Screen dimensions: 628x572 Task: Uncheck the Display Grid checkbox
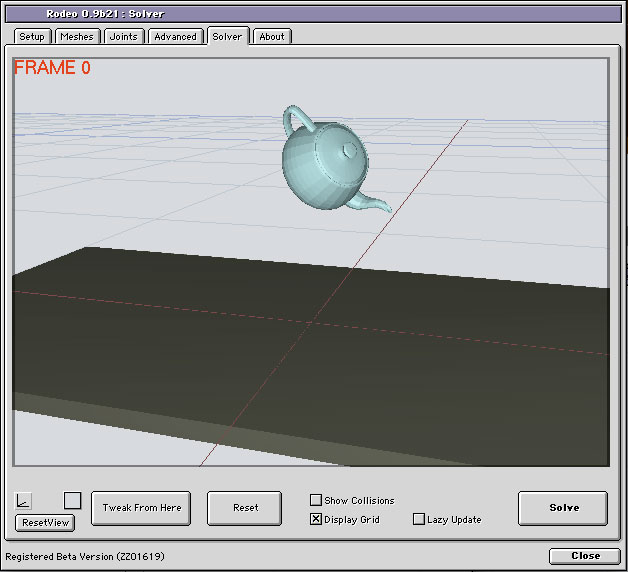[316, 519]
